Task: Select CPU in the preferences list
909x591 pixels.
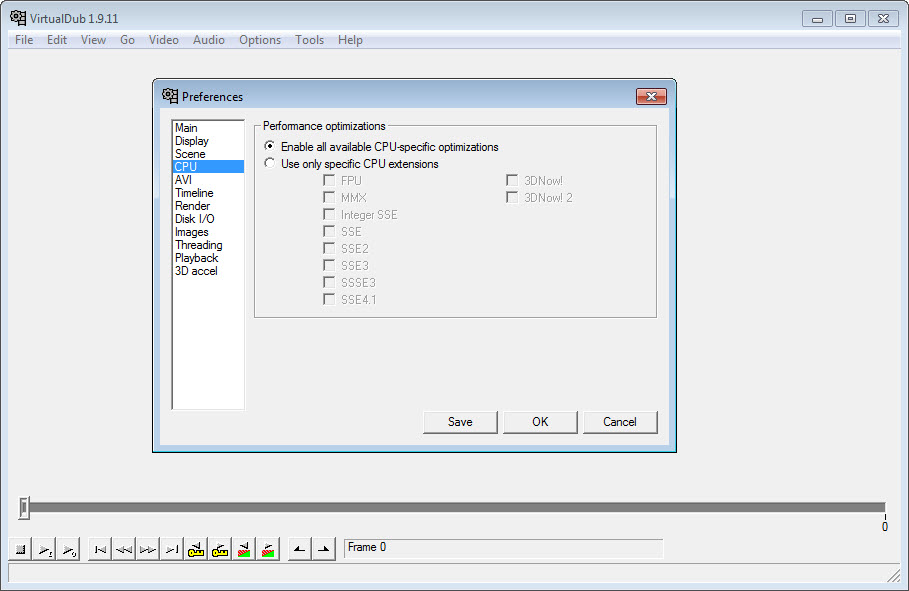Action: tap(208, 166)
